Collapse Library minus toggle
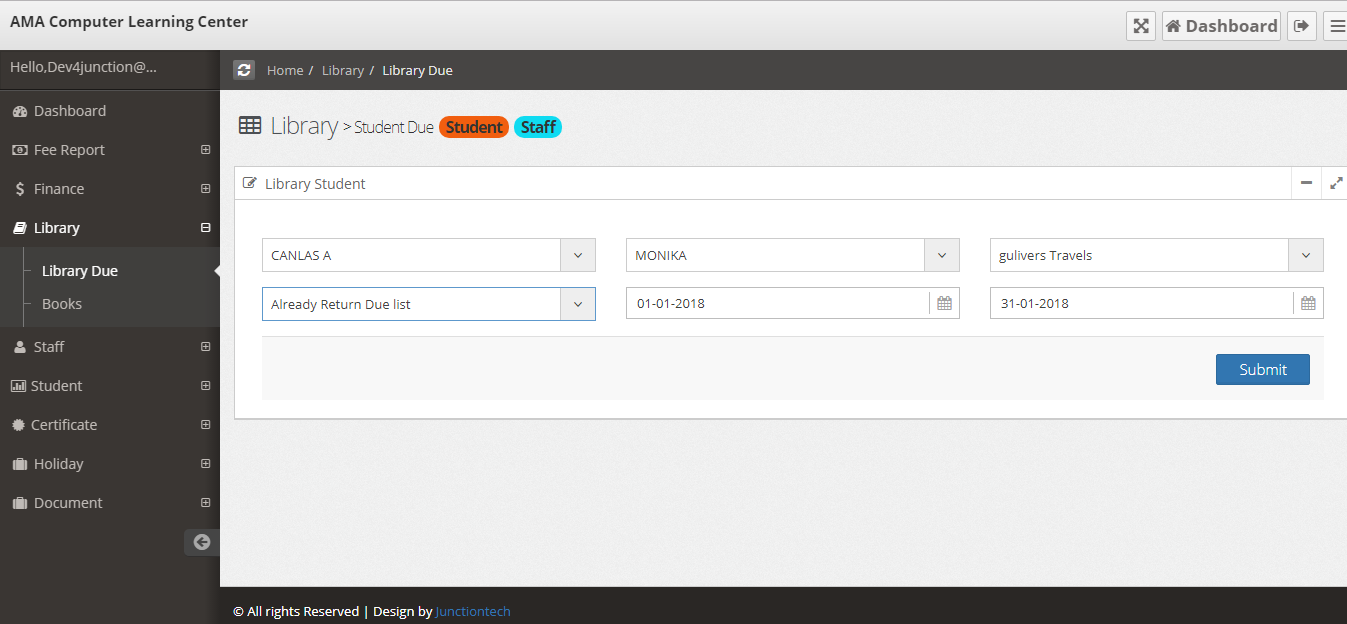The width and height of the screenshot is (1347, 624). [205, 228]
